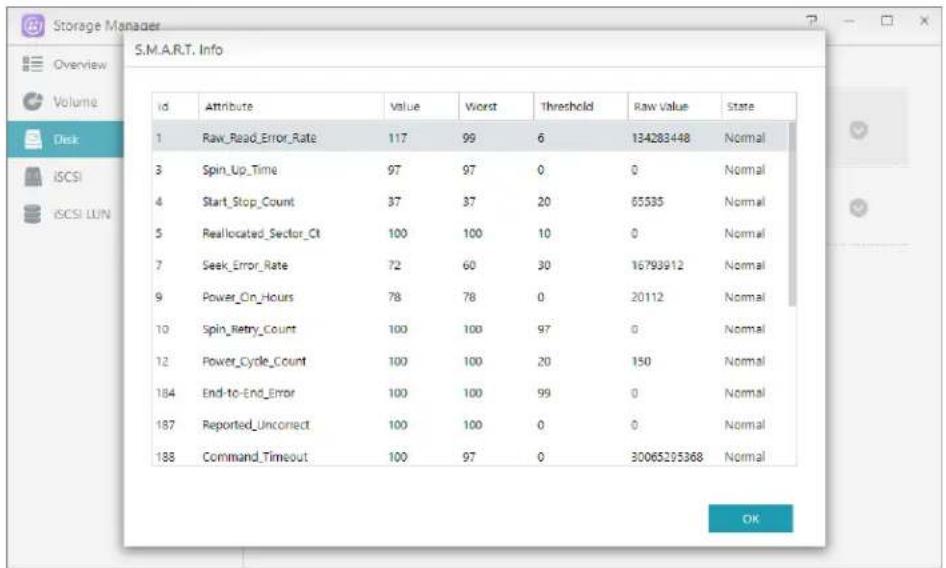
Task: Expand the second disk chevron behind dialog
Action: click(x=859, y=208)
